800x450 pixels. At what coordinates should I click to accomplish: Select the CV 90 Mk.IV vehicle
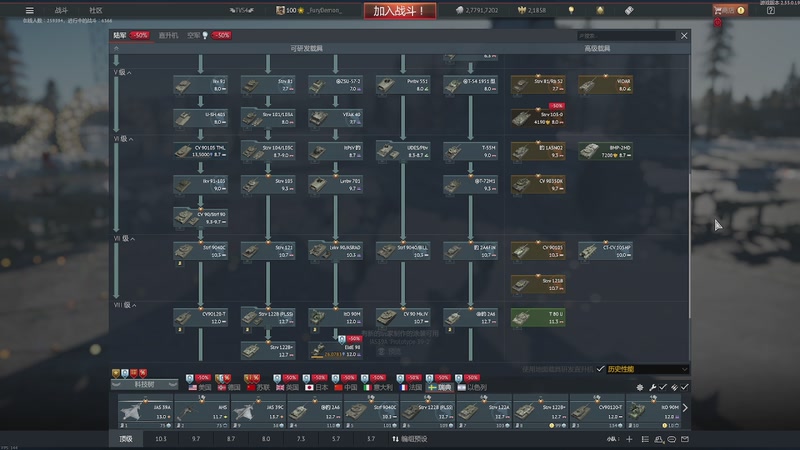pyautogui.click(x=403, y=317)
